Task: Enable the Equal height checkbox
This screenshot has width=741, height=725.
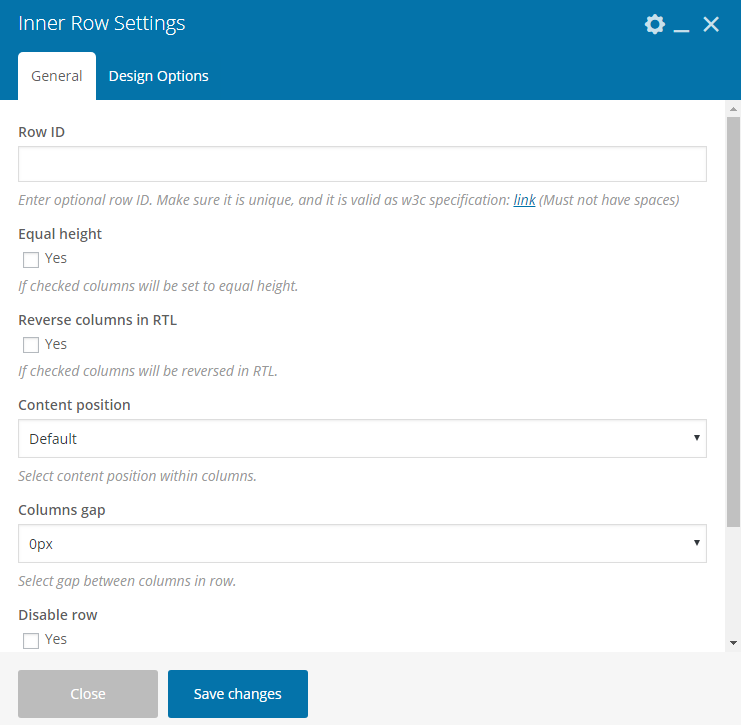Action: pos(31,259)
